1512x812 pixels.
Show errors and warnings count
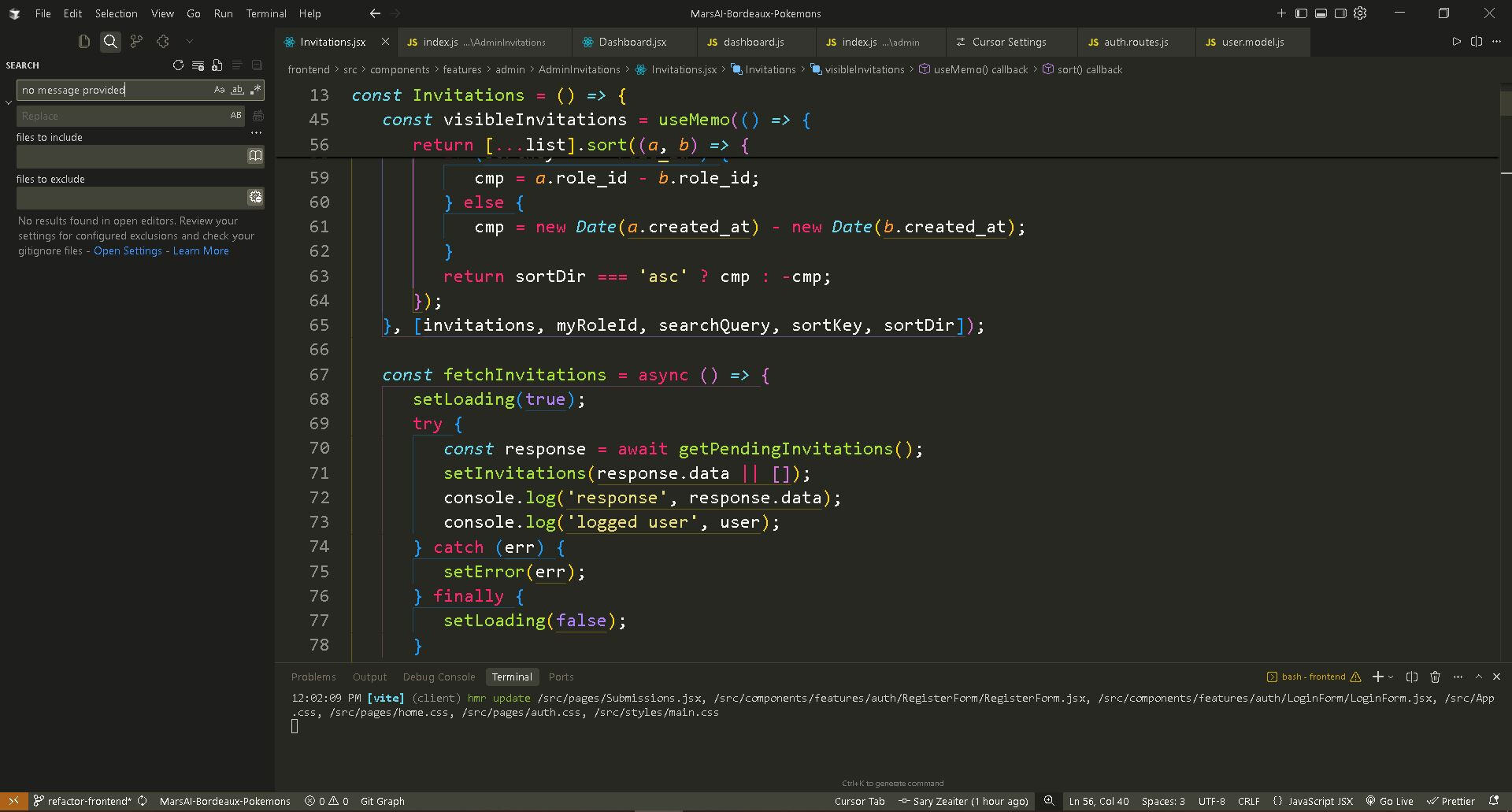[x=327, y=801]
